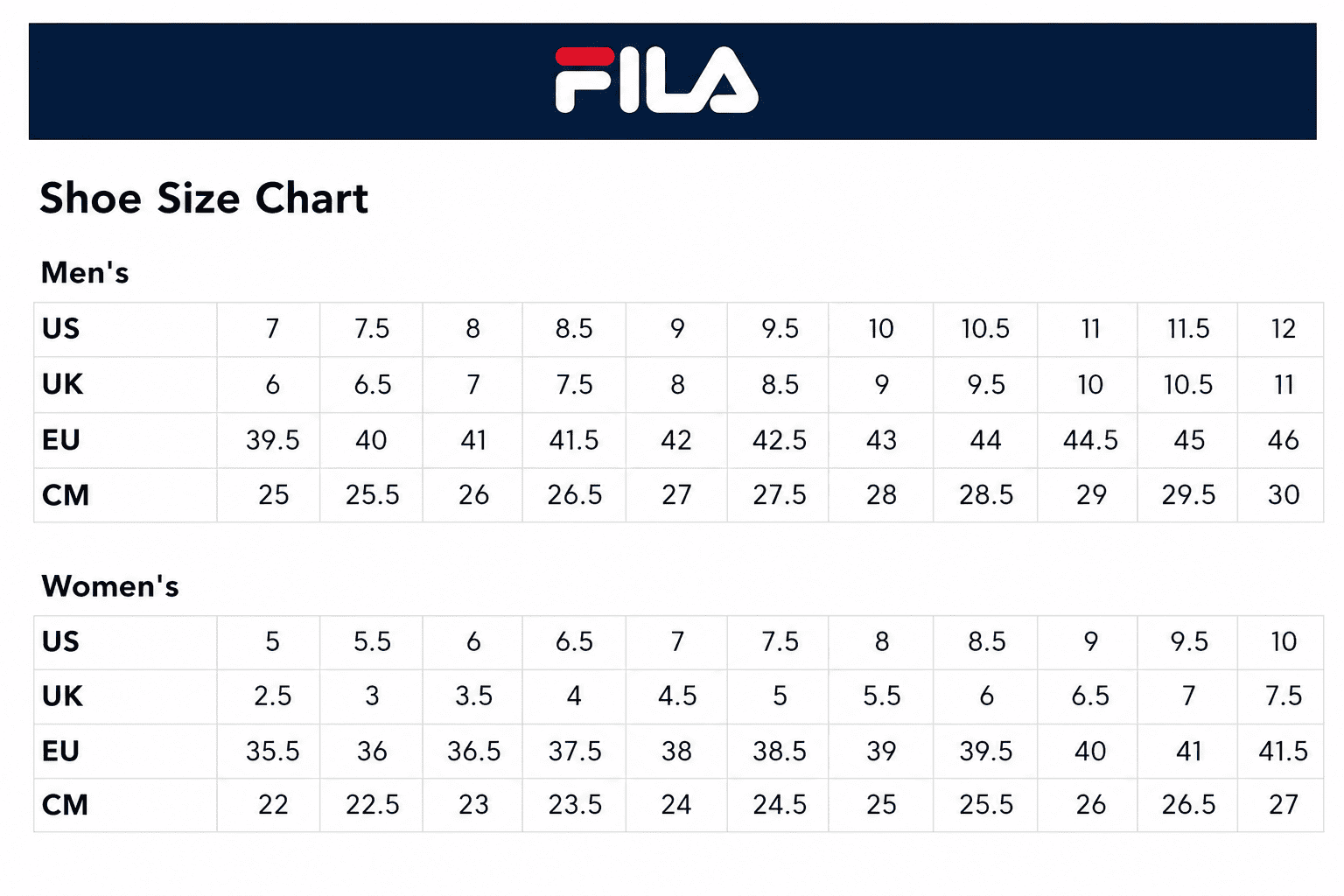The height and width of the screenshot is (896, 1344).
Task: Click men's UK size 6.5 cell
Action: coord(372,384)
